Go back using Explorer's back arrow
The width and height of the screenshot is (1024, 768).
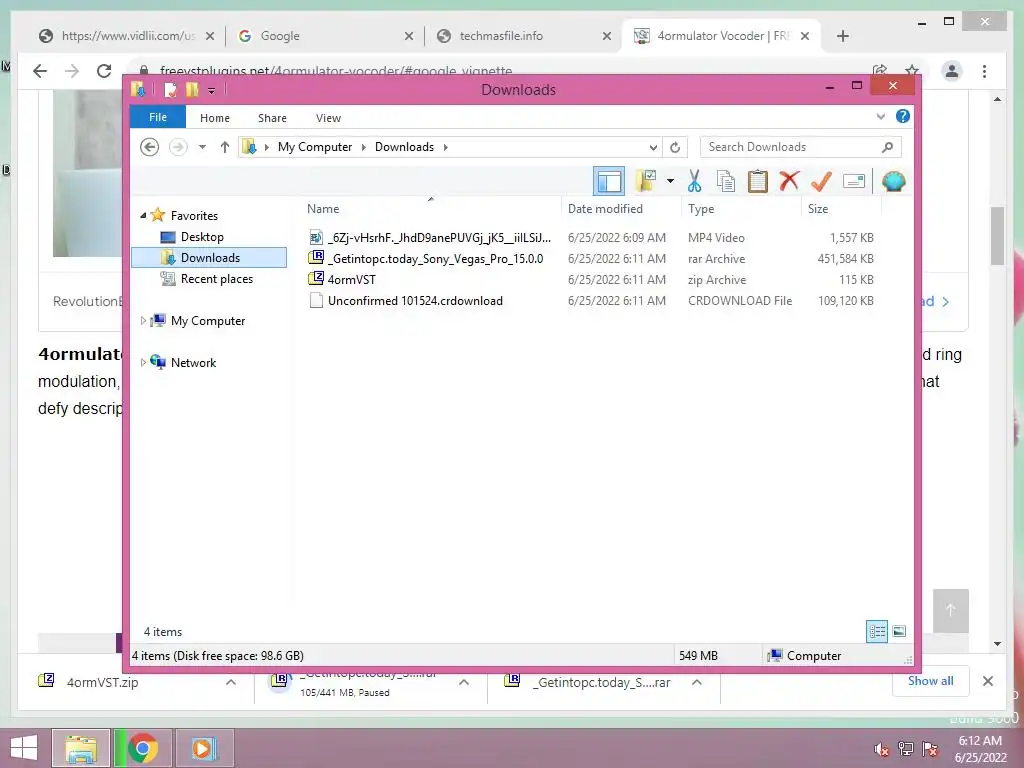150,147
